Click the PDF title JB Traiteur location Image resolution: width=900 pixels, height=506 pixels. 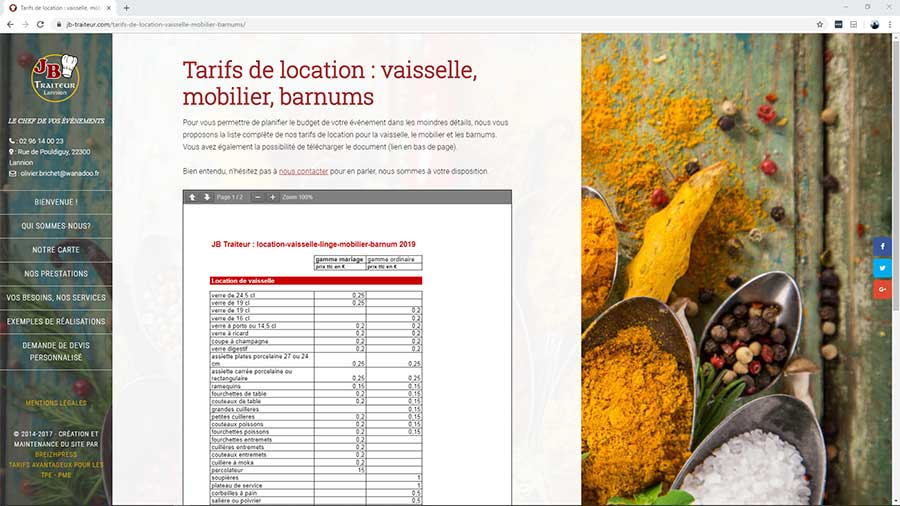[313, 244]
